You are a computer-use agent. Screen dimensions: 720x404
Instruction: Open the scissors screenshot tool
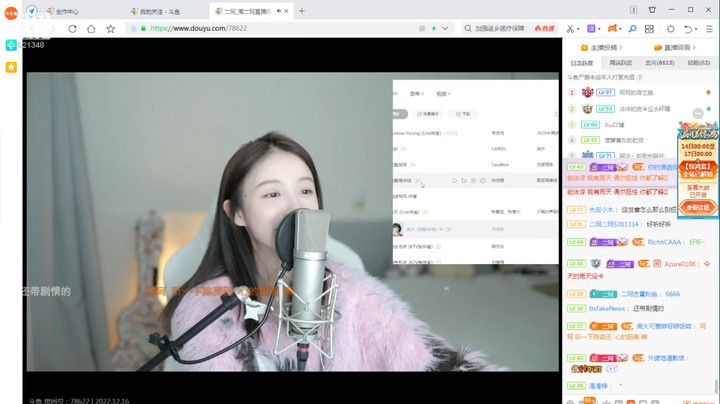click(x=570, y=28)
